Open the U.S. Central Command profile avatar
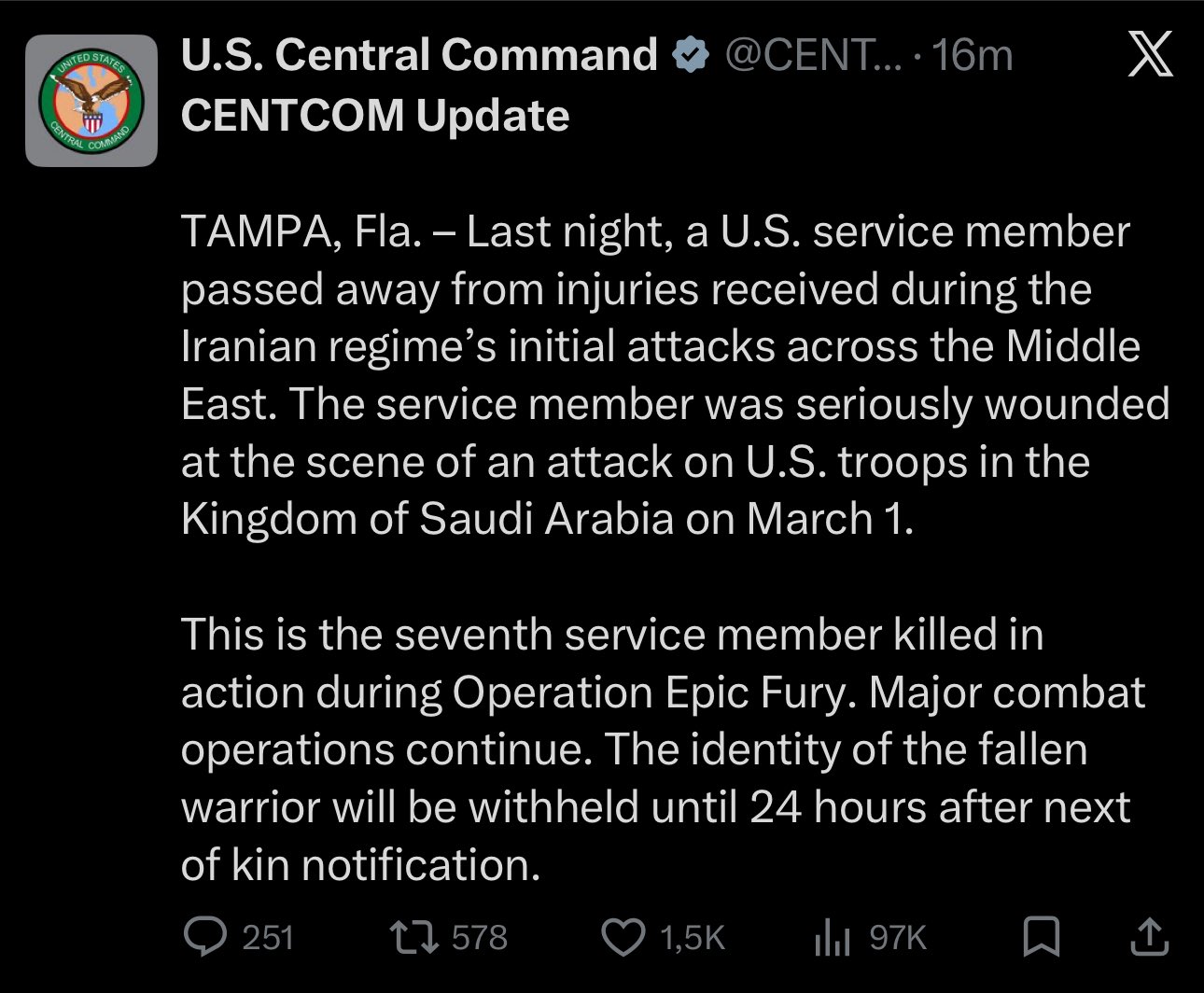1204x993 pixels. click(x=91, y=101)
